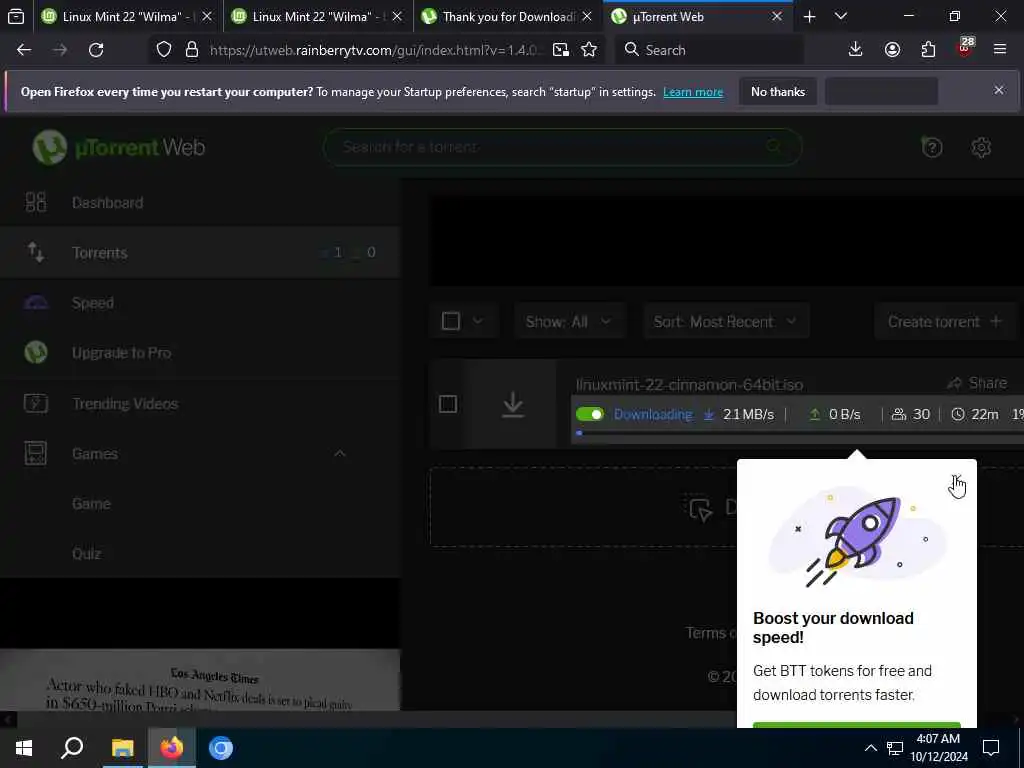
Task: Click the site padlock icon
Action: 191,50
